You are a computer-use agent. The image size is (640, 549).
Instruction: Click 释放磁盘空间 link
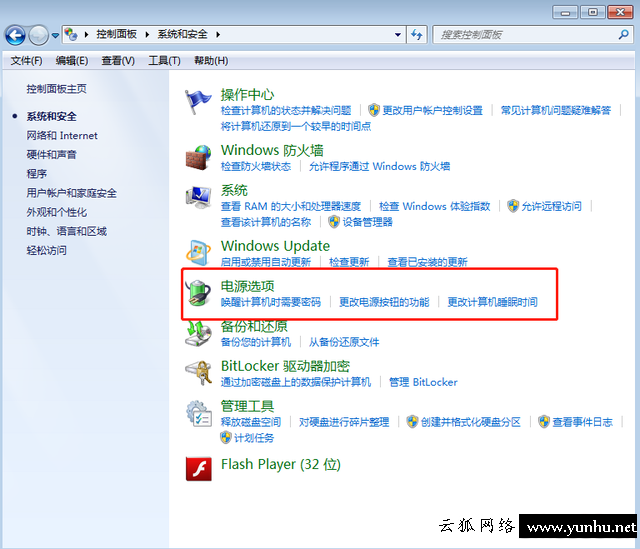(x=251, y=422)
